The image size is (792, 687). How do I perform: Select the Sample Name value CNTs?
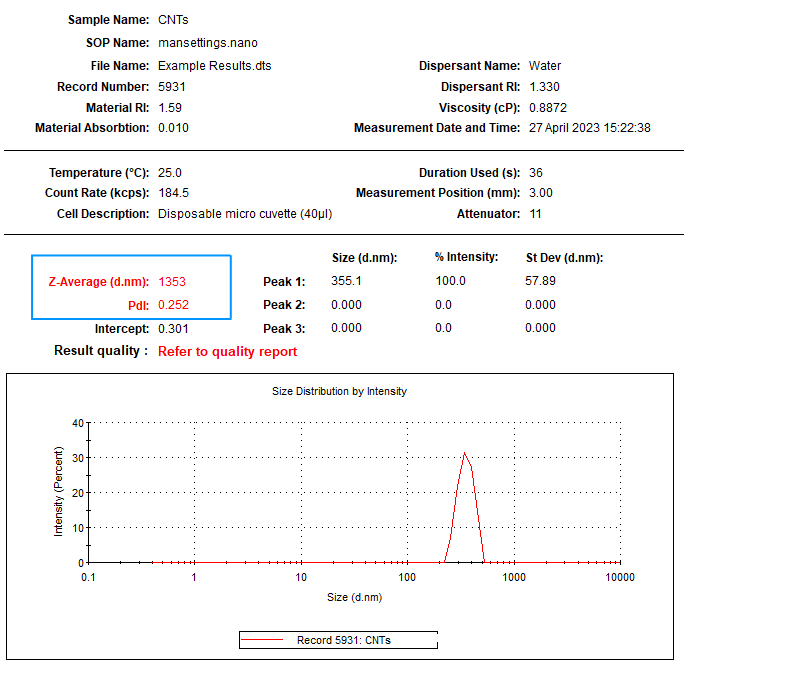(173, 20)
